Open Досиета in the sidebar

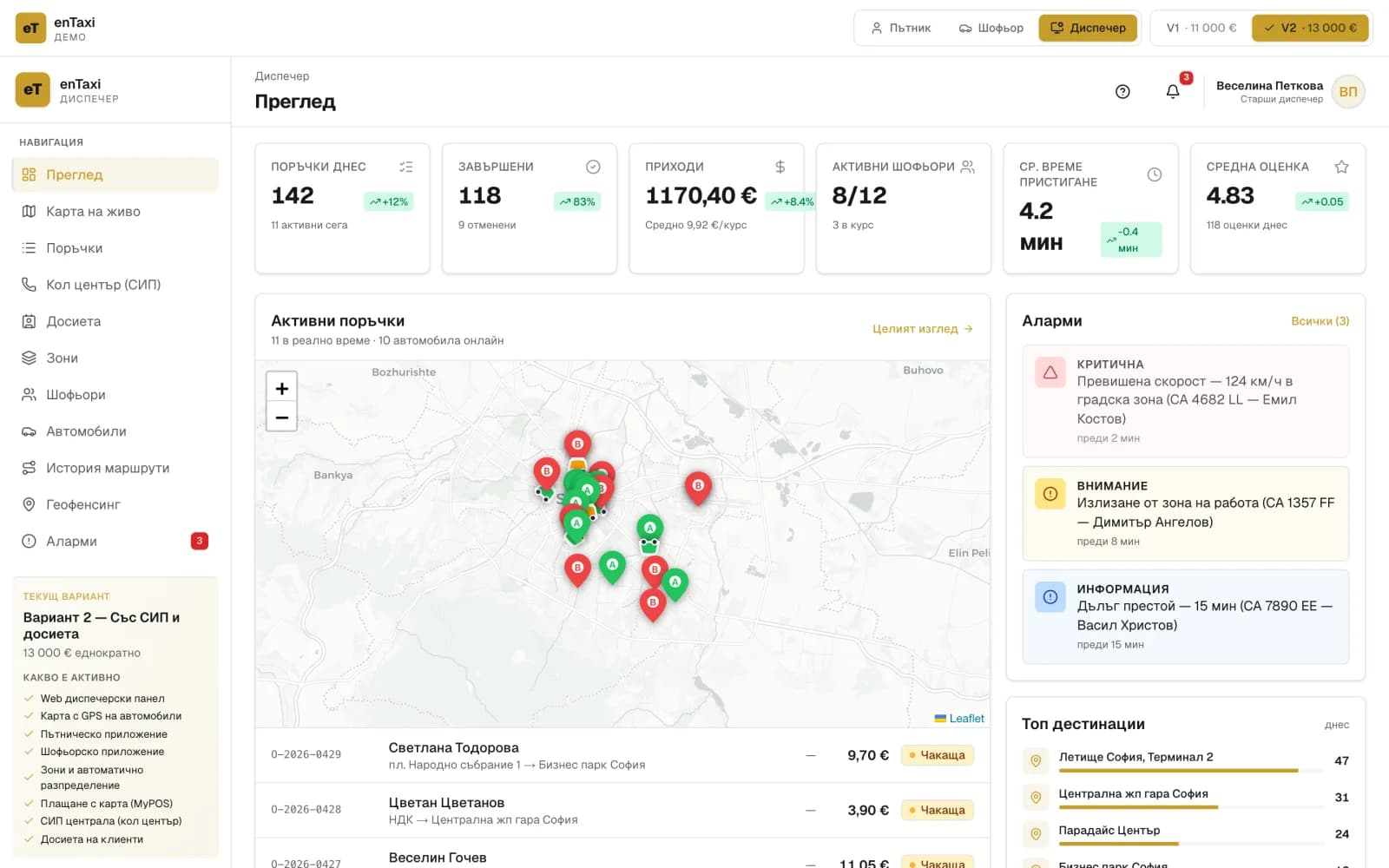pyautogui.click(x=115, y=321)
